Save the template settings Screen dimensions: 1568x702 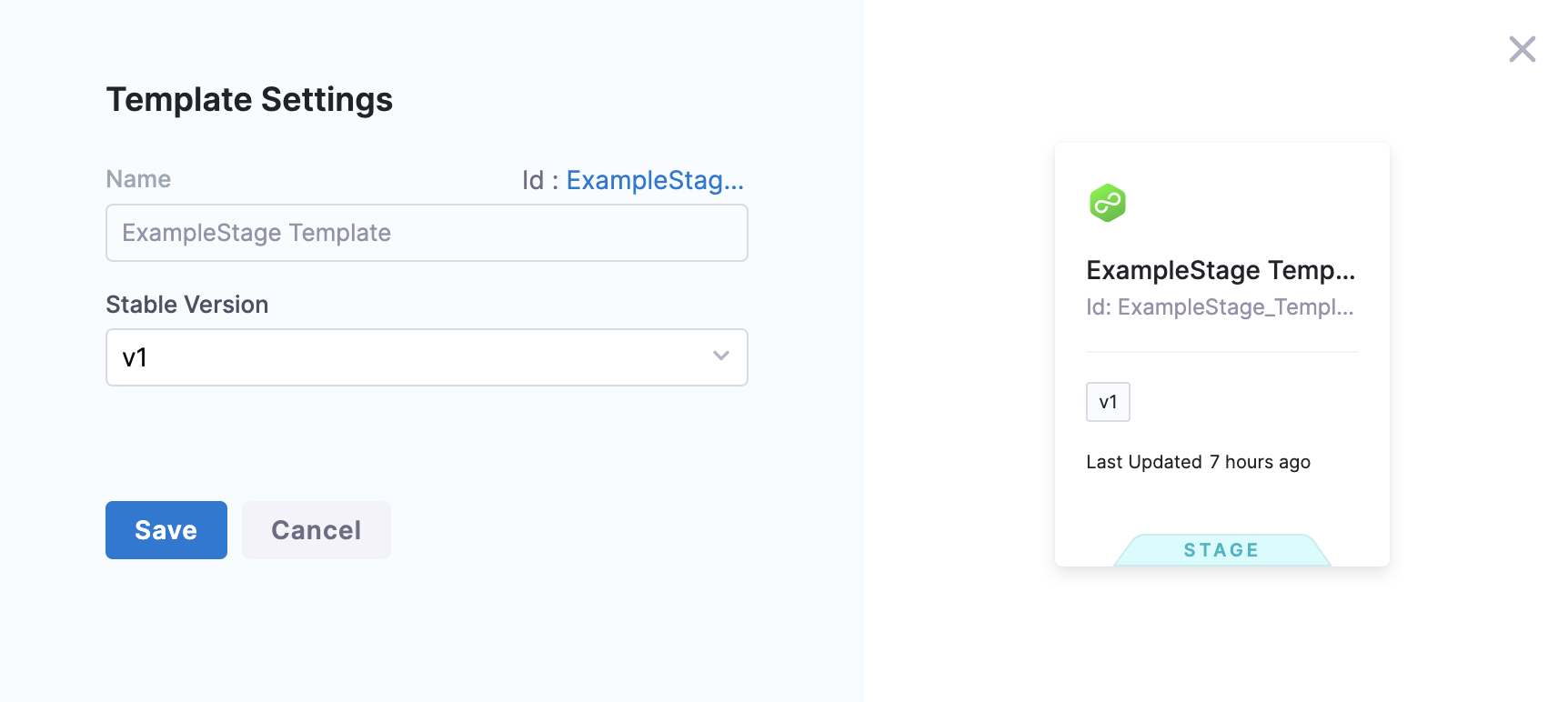[x=166, y=530]
